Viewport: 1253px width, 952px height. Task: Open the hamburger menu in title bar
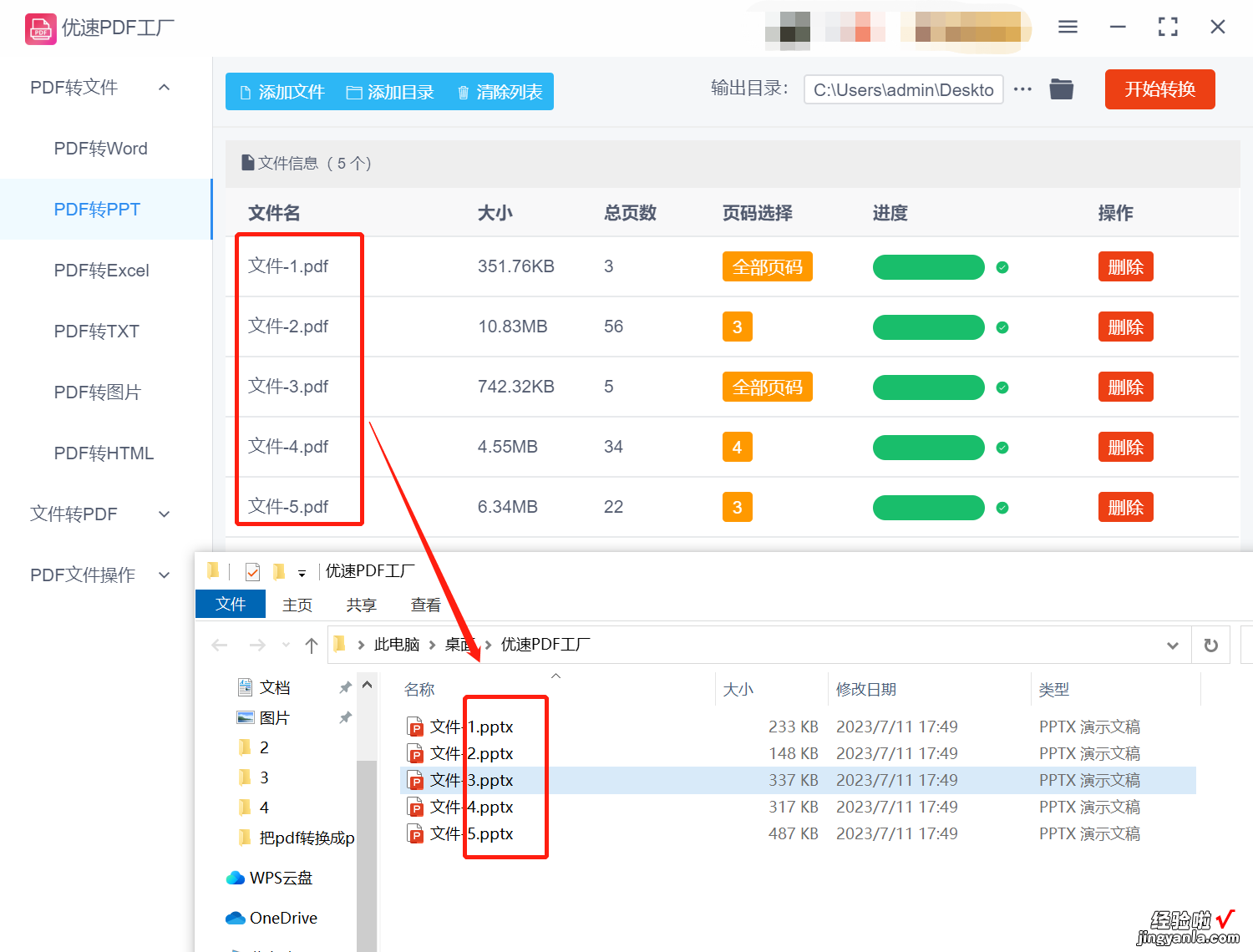(x=1068, y=27)
